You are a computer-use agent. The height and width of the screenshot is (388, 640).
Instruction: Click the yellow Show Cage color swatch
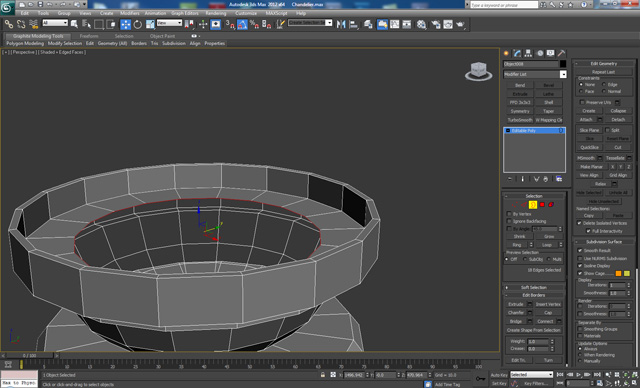point(627,273)
